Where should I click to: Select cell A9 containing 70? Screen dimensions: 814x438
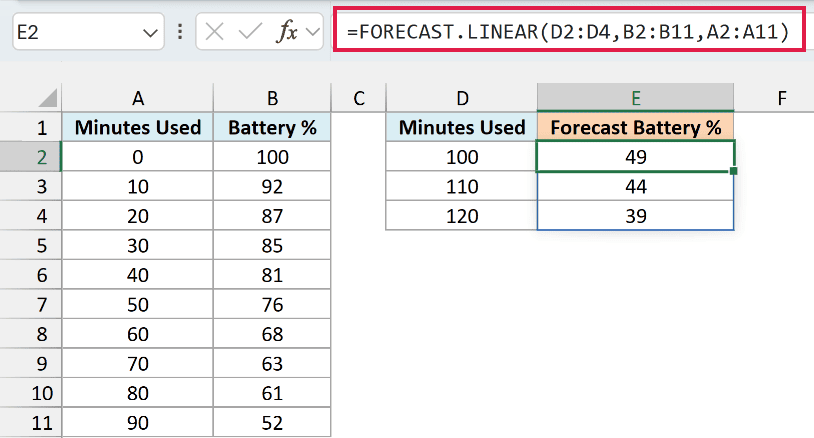(138, 364)
